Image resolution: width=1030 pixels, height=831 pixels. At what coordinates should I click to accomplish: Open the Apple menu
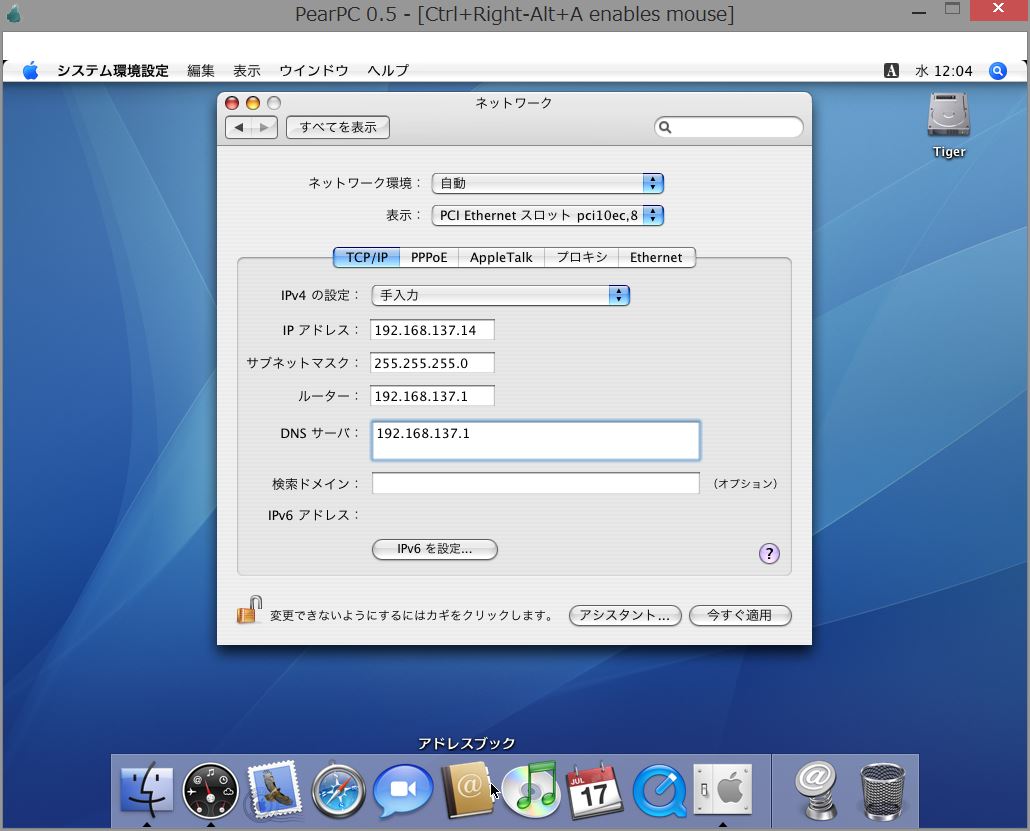coord(30,71)
